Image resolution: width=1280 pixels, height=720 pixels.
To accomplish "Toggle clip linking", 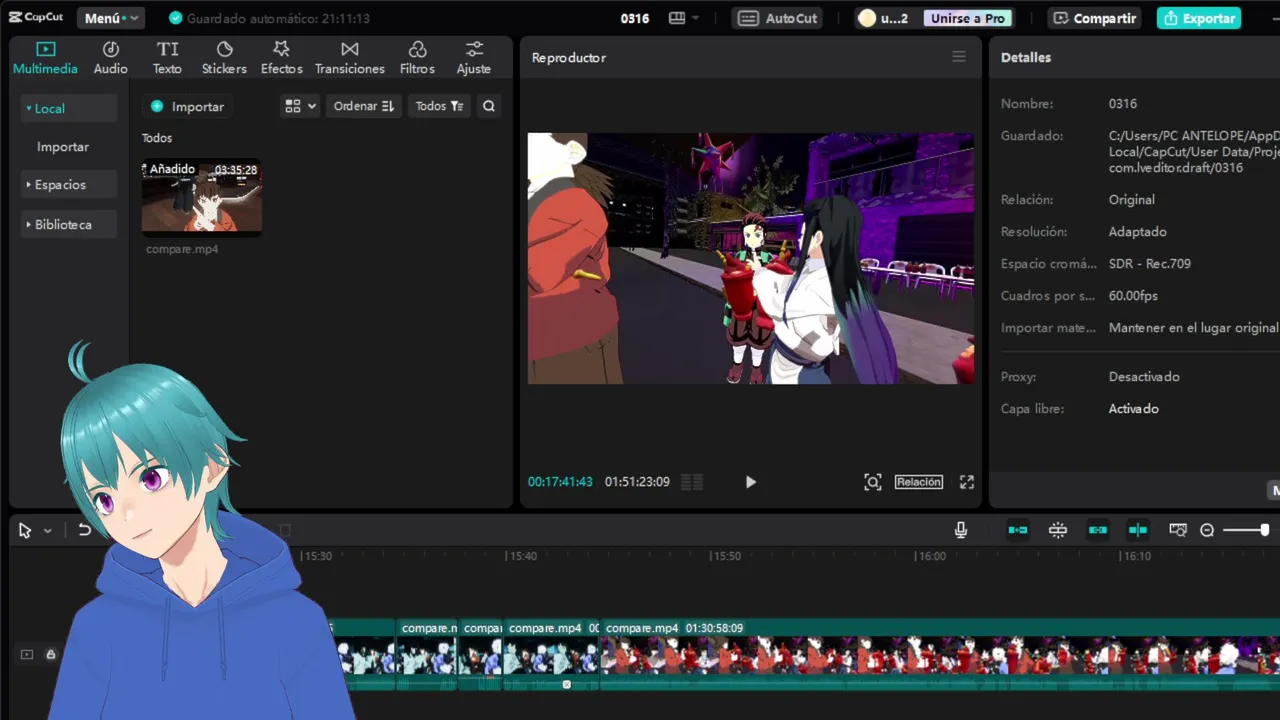I will 1098,530.
